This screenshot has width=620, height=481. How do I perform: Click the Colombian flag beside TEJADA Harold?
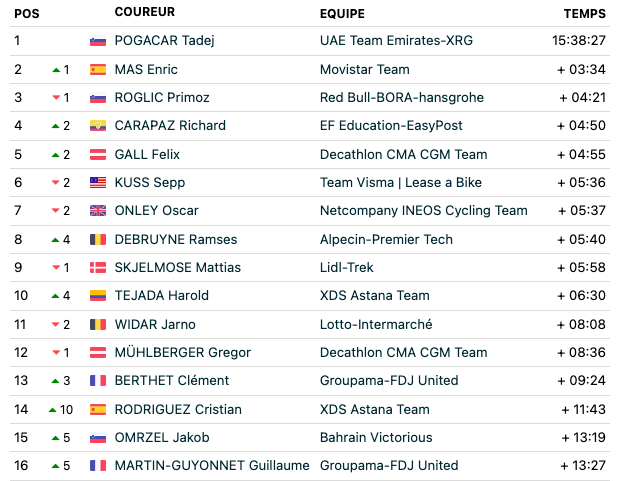(98, 296)
